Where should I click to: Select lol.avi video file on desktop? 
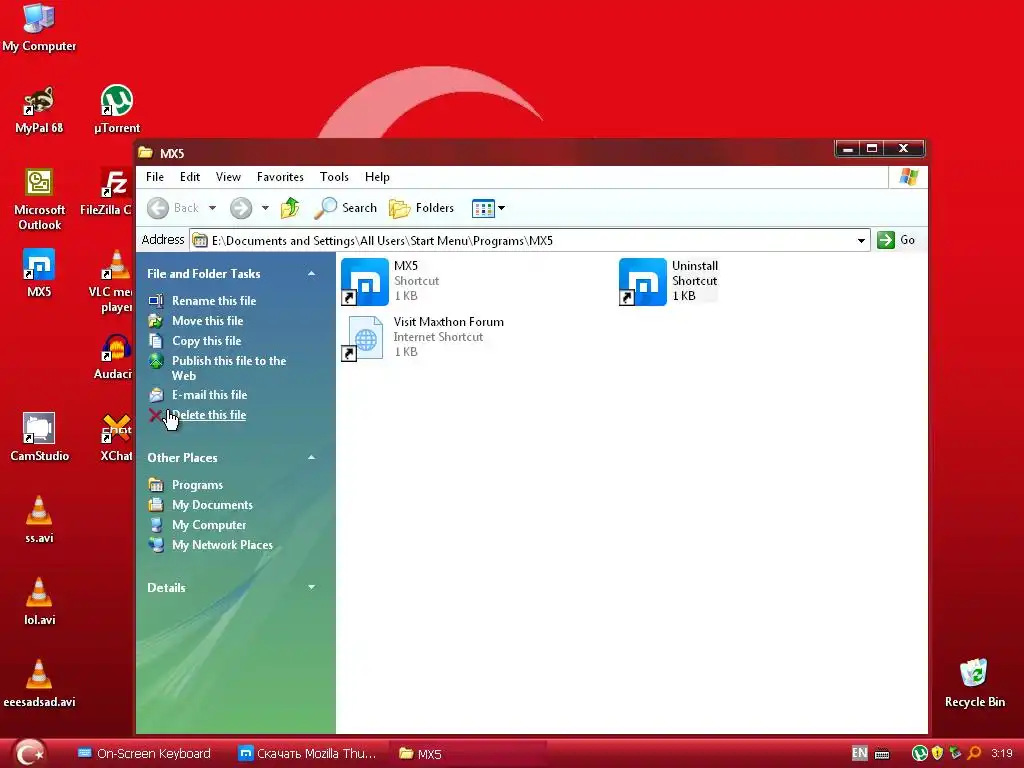pyautogui.click(x=39, y=601)
